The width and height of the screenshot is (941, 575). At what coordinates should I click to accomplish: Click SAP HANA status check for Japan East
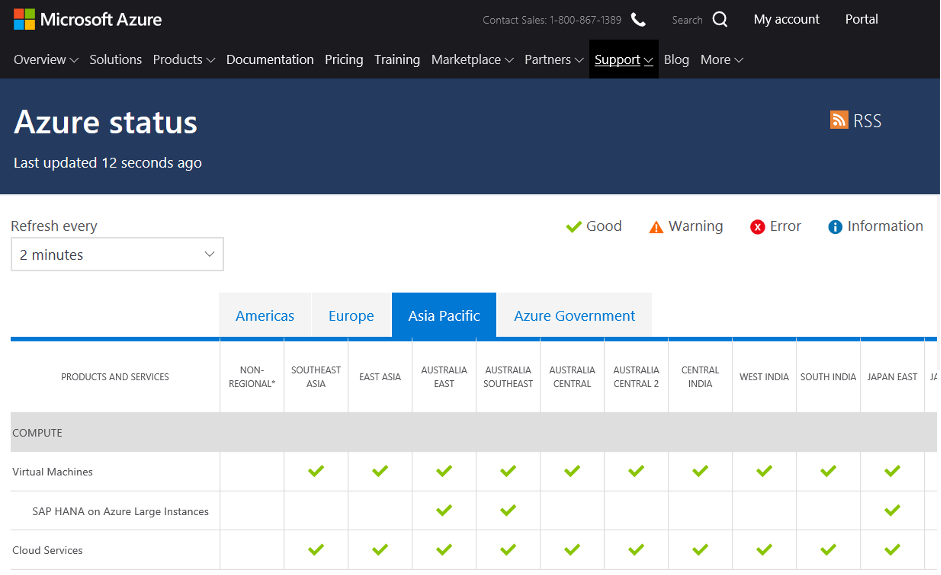(x=892, y=510)
